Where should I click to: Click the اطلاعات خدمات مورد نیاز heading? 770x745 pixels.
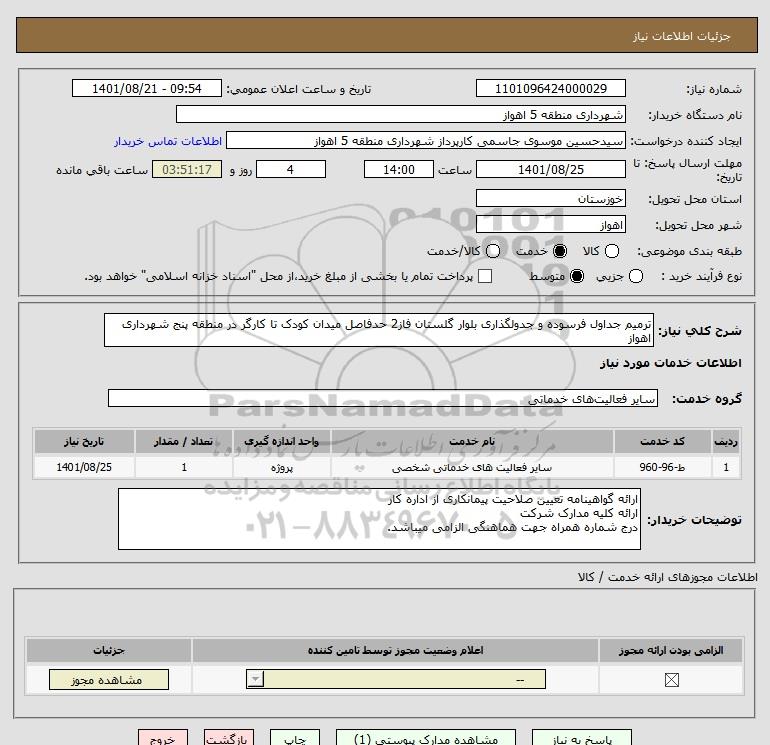[670, 363]
